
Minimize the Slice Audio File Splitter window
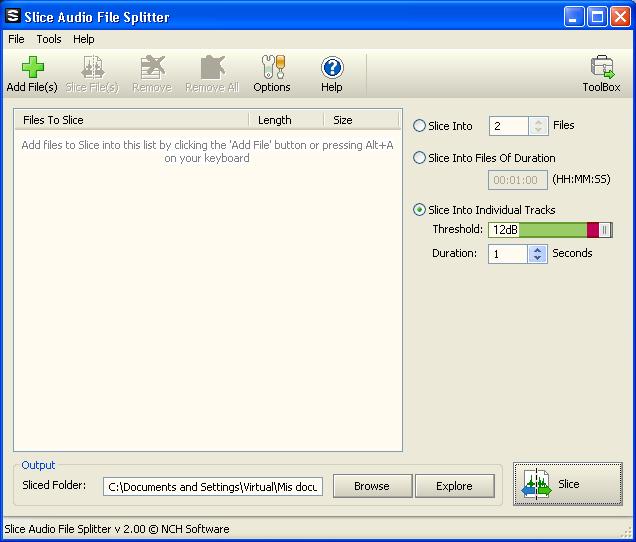[x=574, y=17]
